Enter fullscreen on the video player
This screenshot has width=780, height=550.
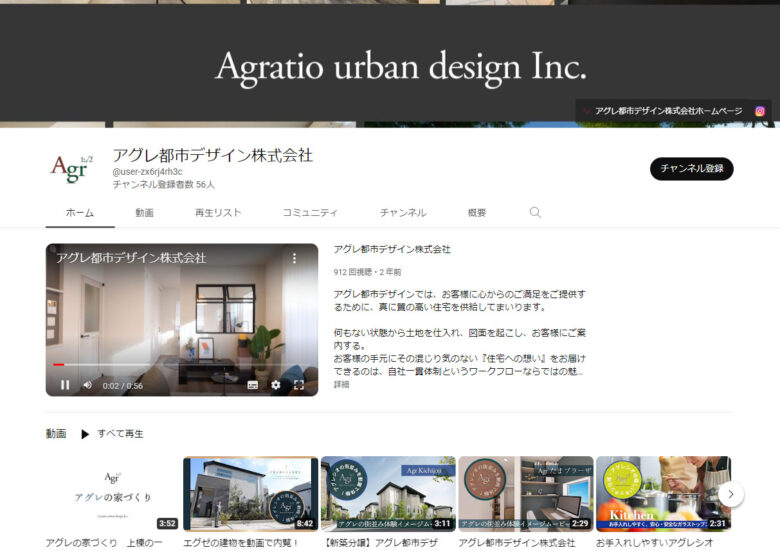coord(299,384)
